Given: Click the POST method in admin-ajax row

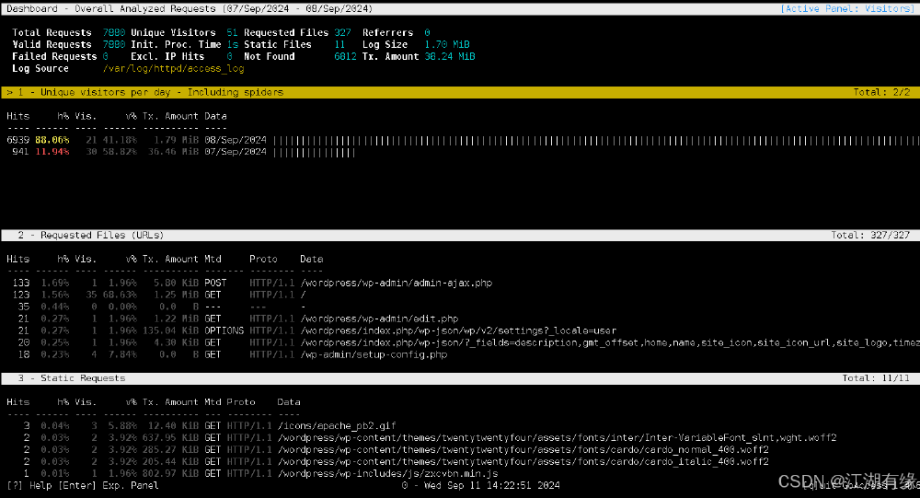Looking at the screenshot, I should tap(215, 283).
